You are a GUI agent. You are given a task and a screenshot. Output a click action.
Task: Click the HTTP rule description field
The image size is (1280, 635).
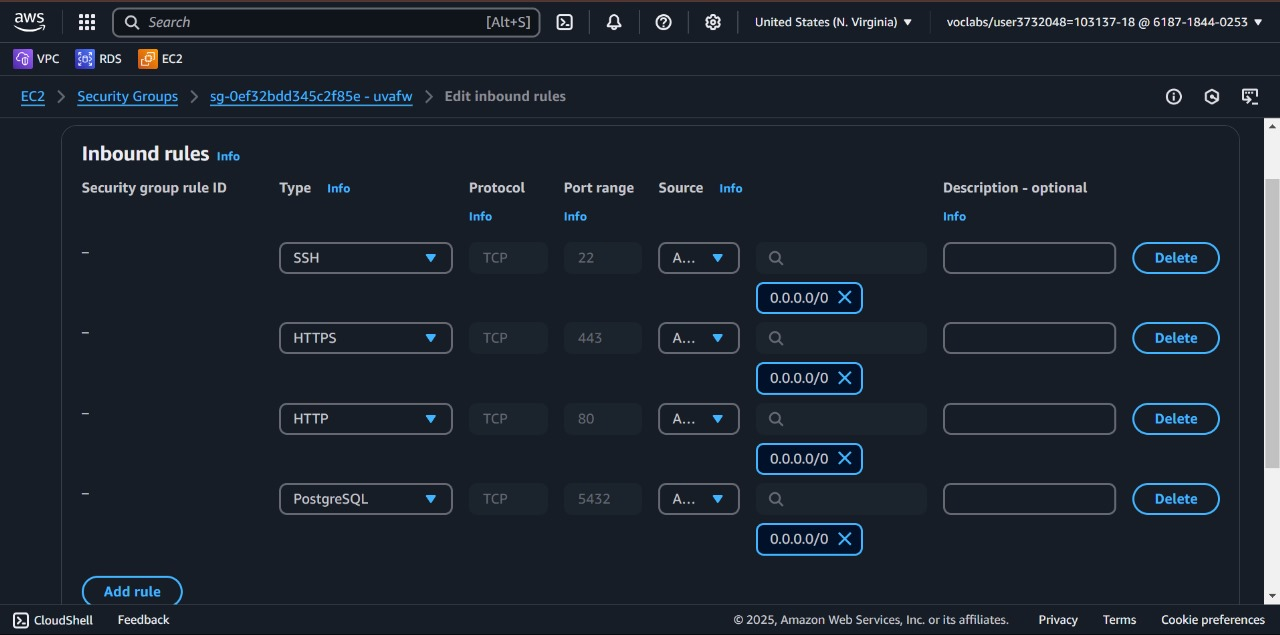tap(1029, 419)
